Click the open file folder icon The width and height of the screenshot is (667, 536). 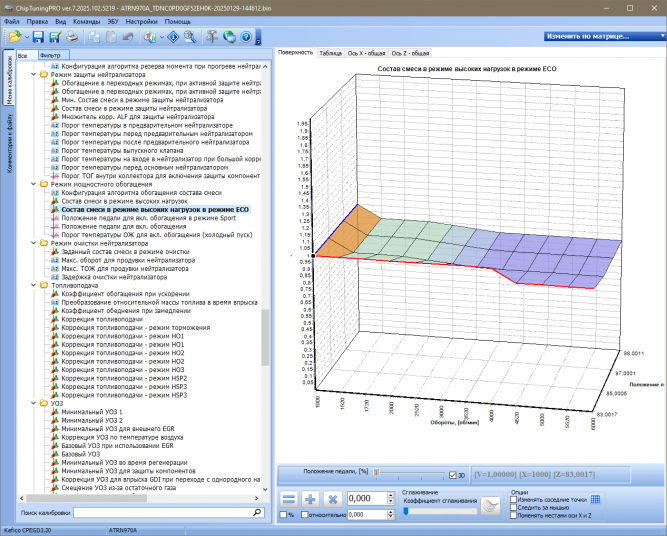click(x=15, y=37)
